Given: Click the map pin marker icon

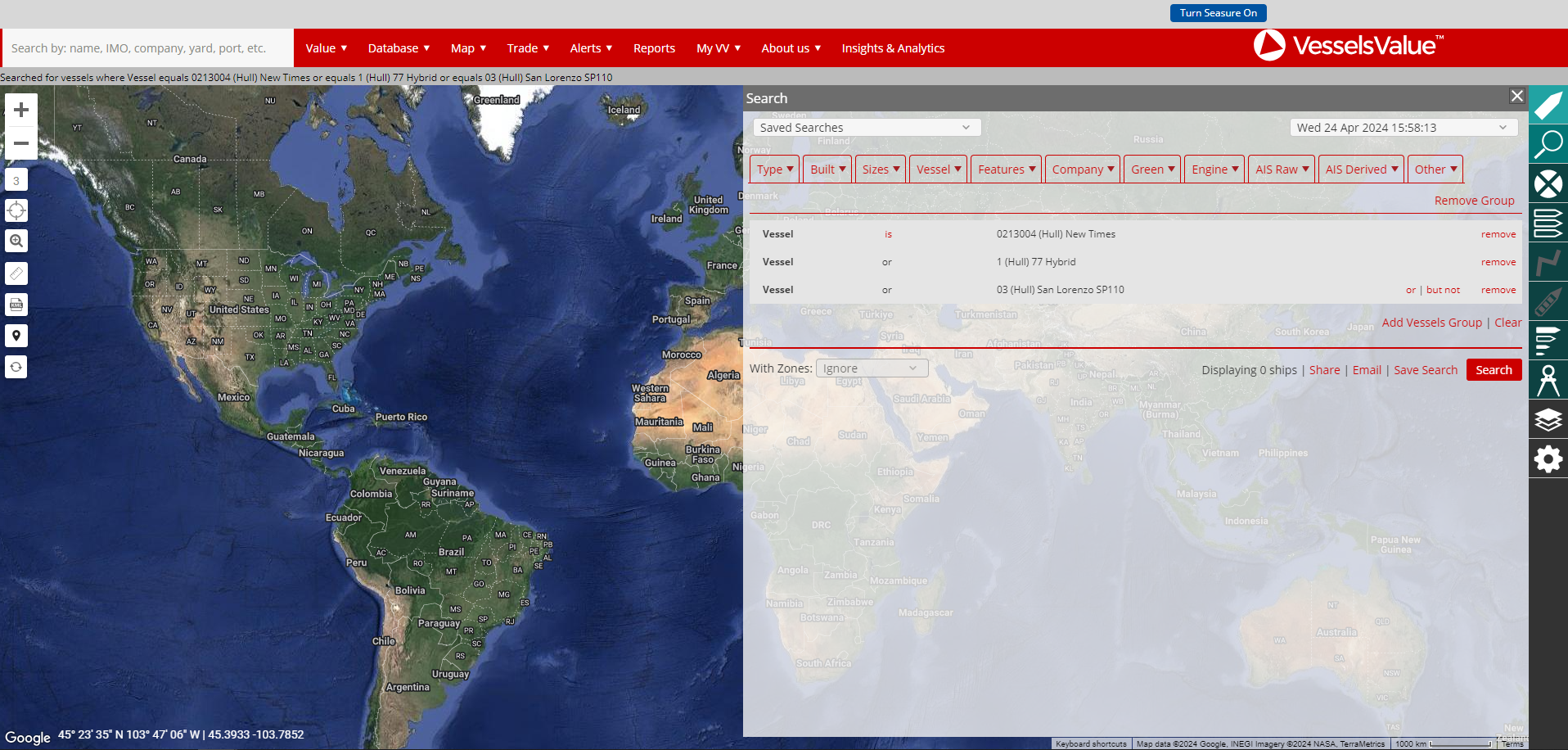Looking at the screenshot, I should [16, 336].
